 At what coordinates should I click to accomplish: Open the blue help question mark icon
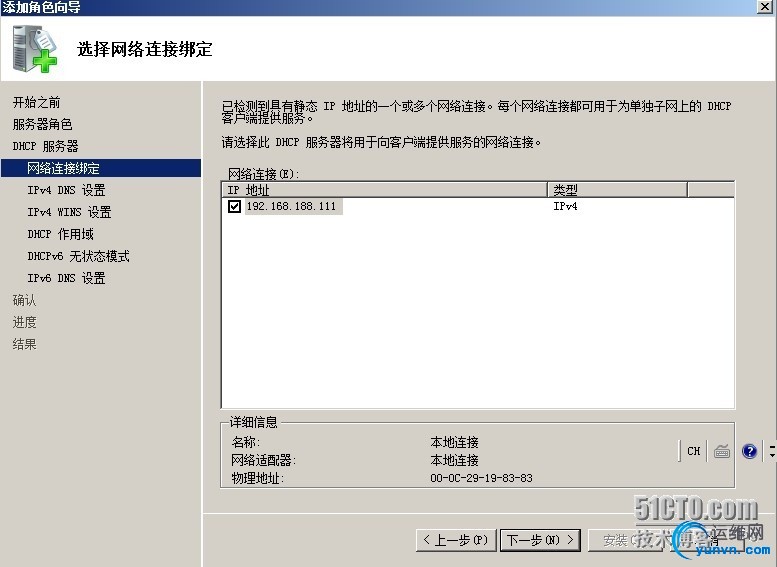tap(749, 451)
